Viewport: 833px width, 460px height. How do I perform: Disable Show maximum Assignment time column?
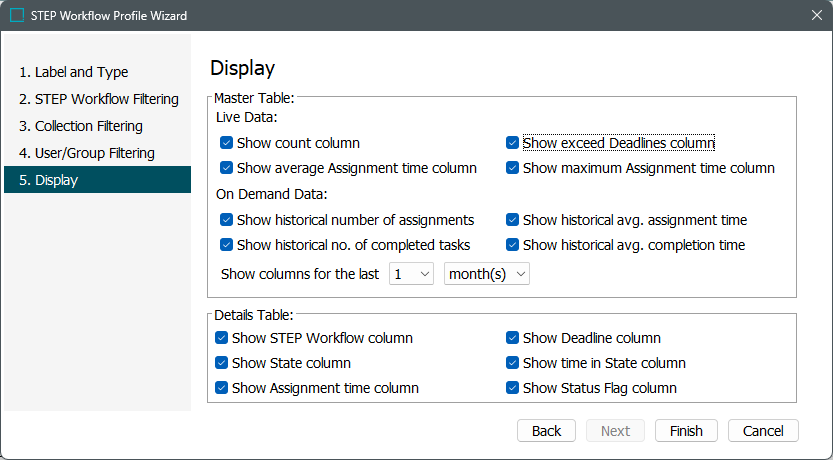tap(513, 168)
